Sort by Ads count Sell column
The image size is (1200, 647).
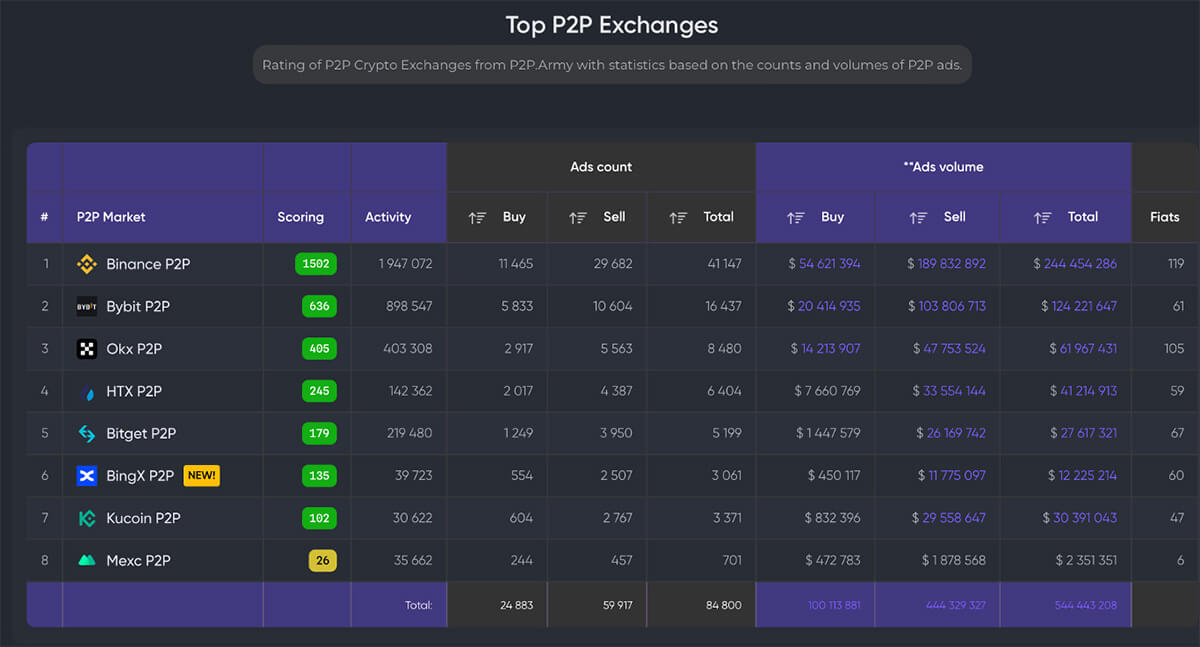tap(577, 217)
